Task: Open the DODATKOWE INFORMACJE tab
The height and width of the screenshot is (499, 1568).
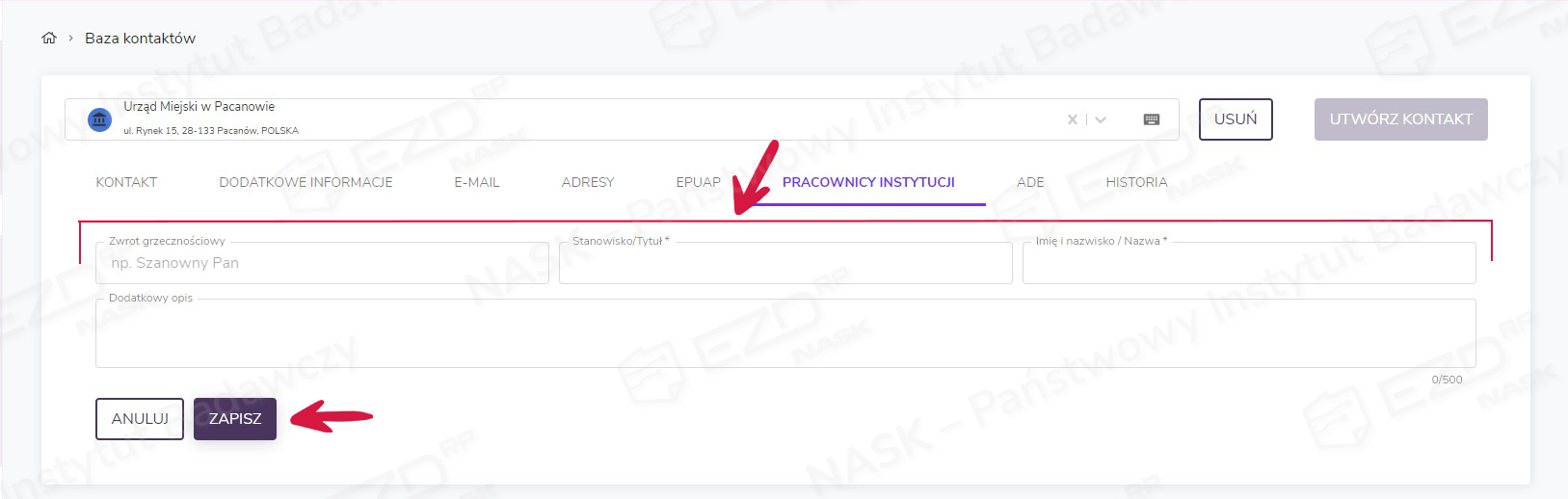Action: [x=306, y=182]
